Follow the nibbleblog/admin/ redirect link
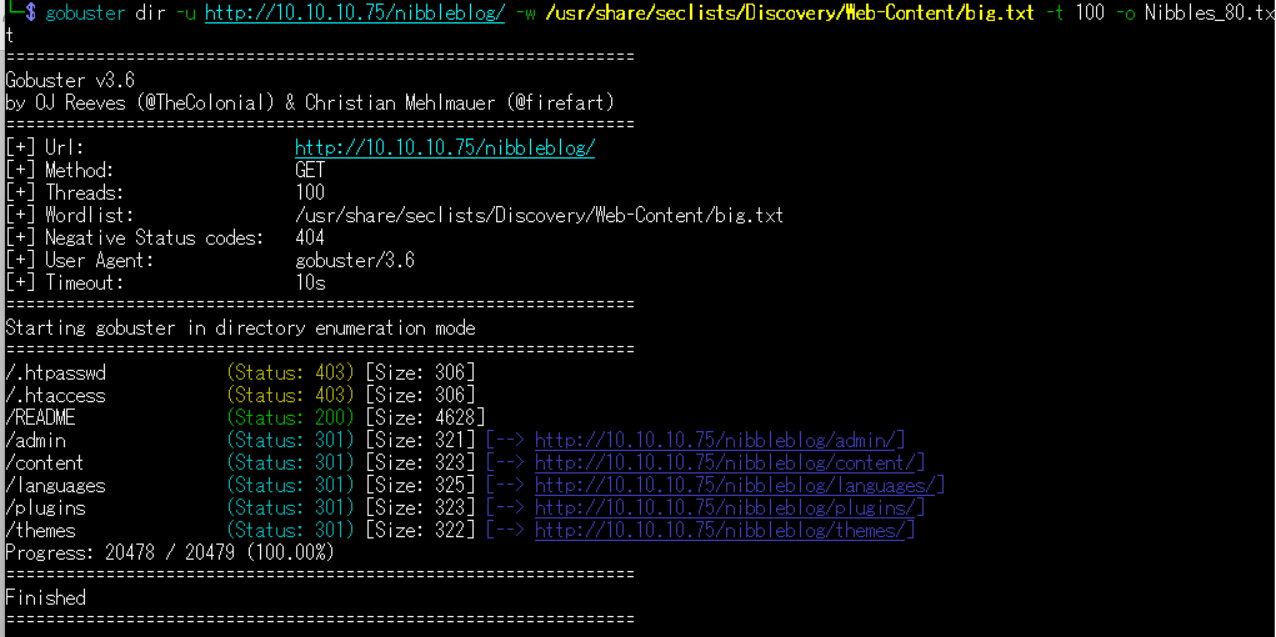The image size is (1276, 637). [x=719, y=440]
